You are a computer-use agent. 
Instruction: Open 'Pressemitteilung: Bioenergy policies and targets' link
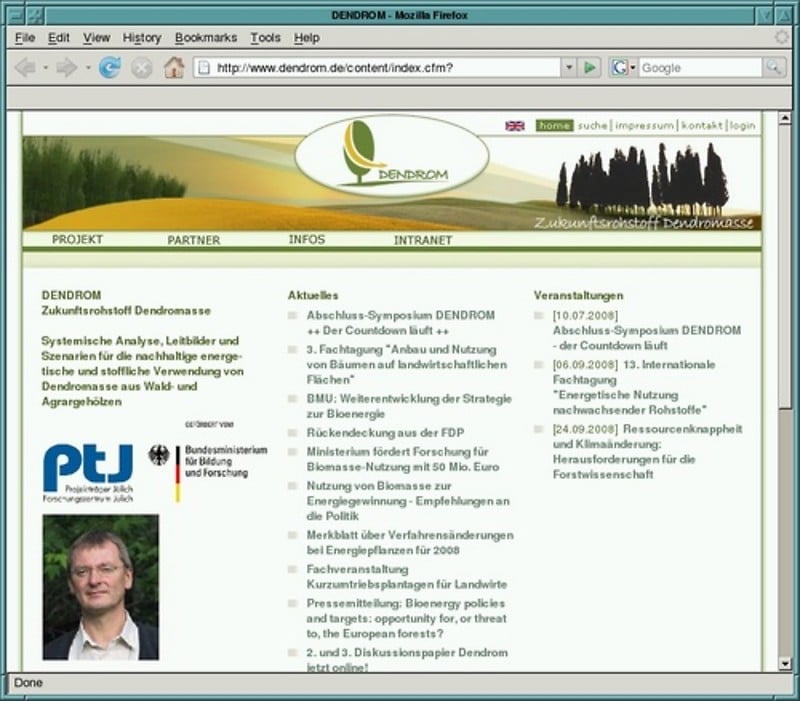(407, 618)
